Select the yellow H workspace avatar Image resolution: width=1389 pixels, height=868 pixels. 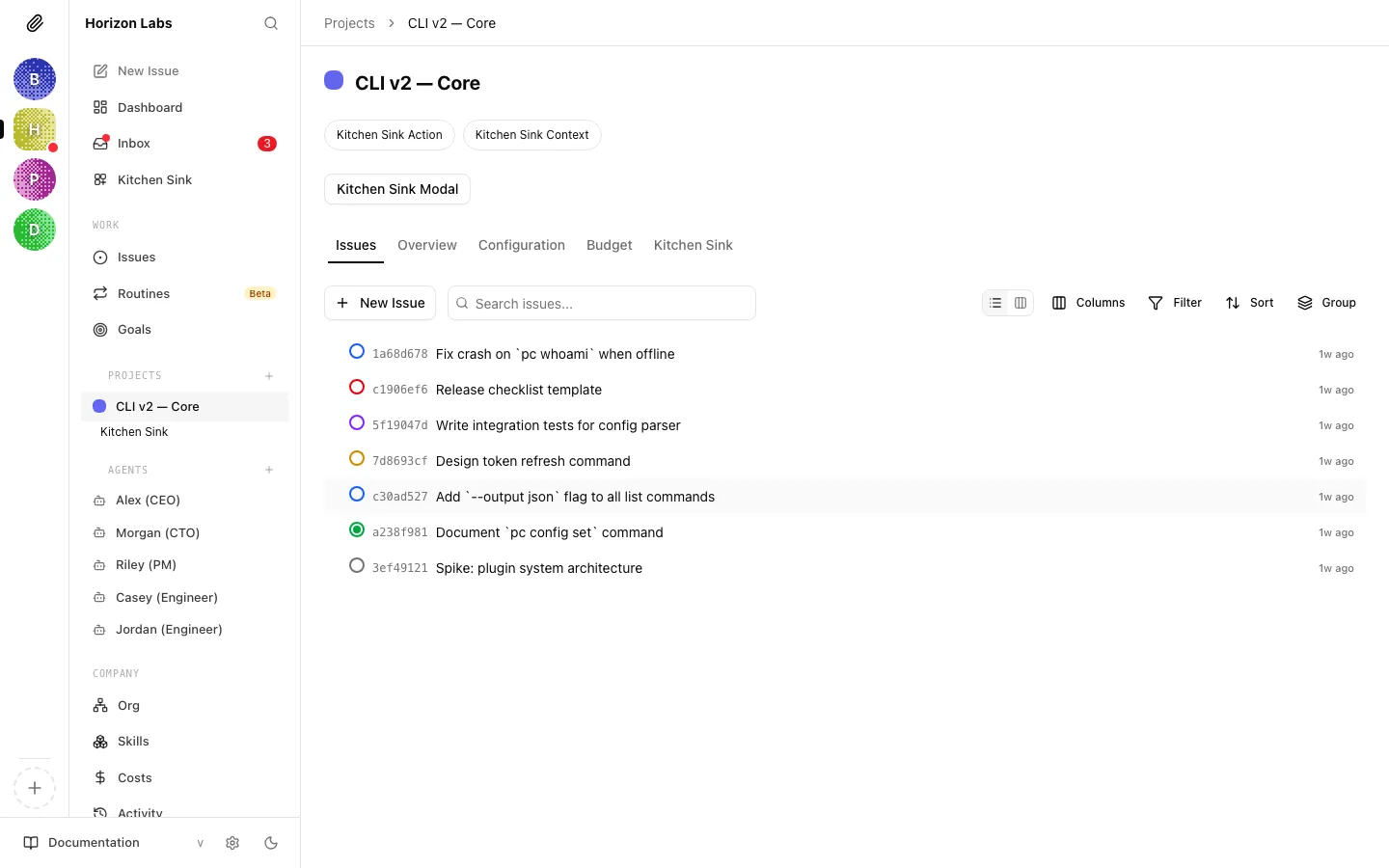35,129
